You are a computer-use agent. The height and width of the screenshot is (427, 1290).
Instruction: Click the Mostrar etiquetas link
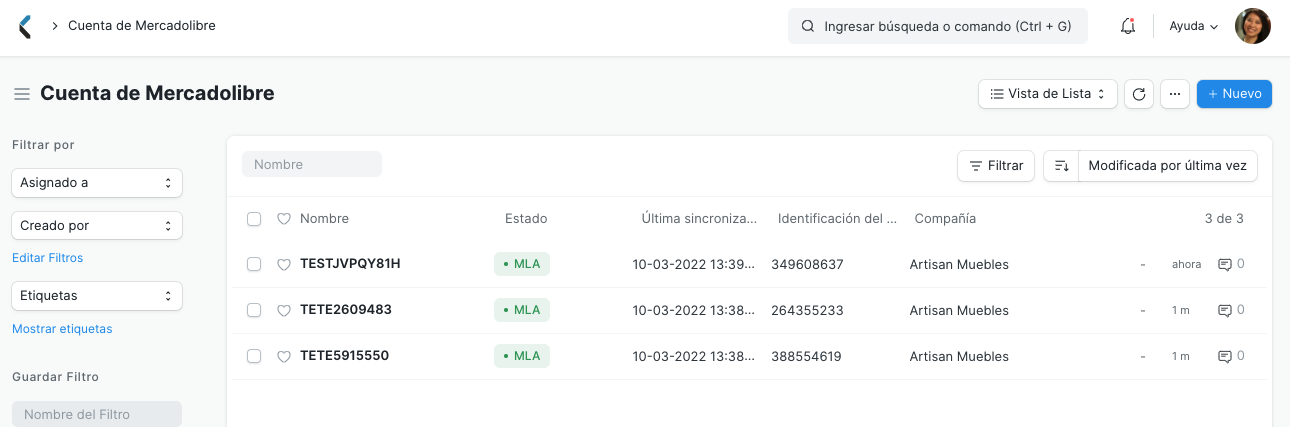(62, 329)
